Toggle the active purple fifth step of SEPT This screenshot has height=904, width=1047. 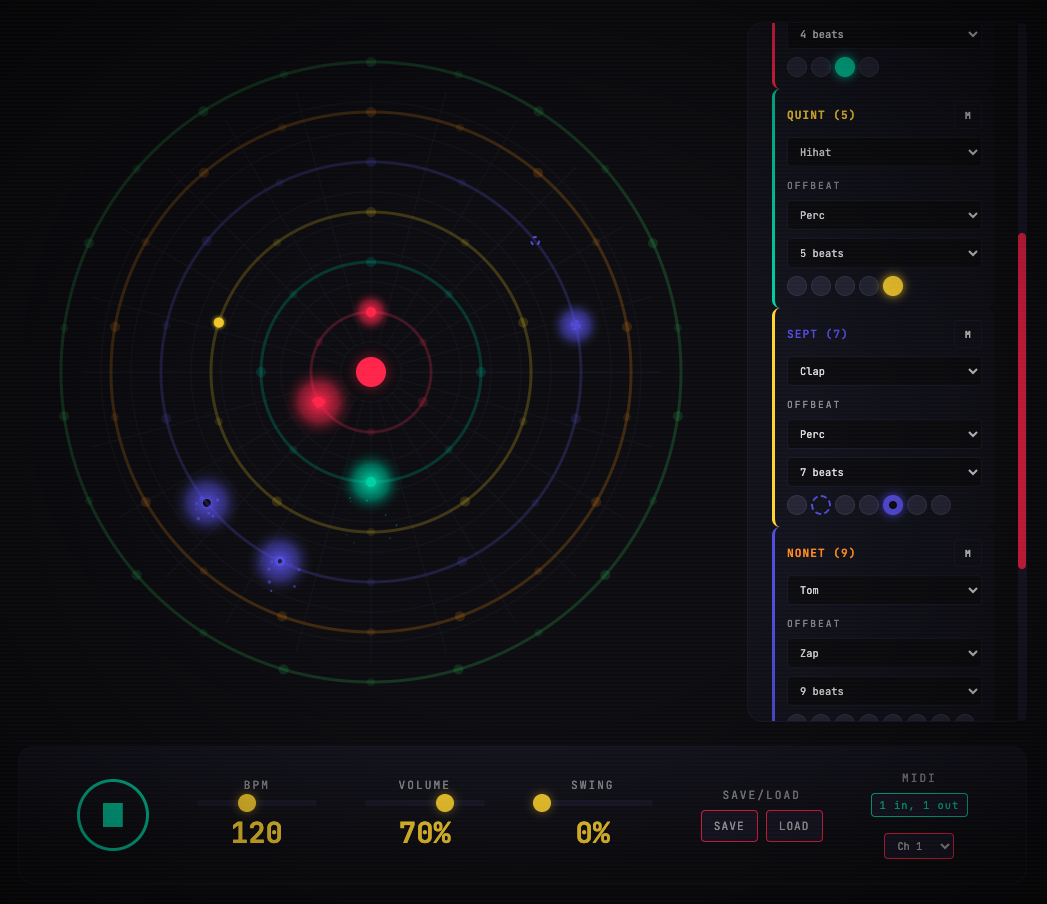click(x=893, y=505)
